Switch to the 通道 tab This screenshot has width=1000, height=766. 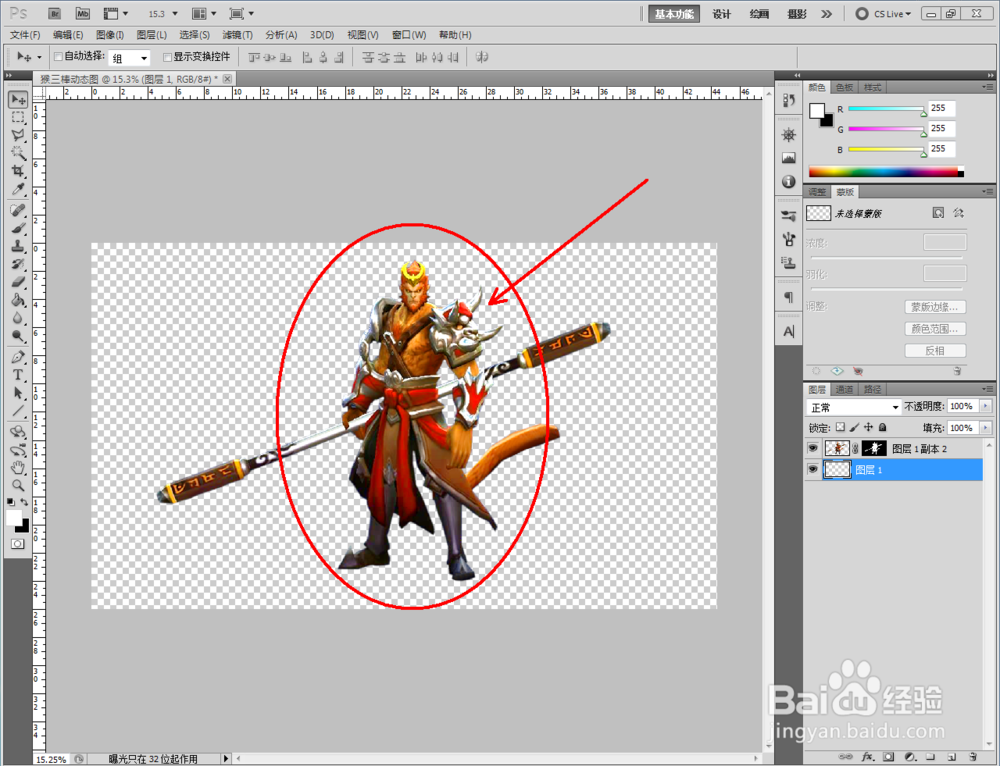point(844,389)
